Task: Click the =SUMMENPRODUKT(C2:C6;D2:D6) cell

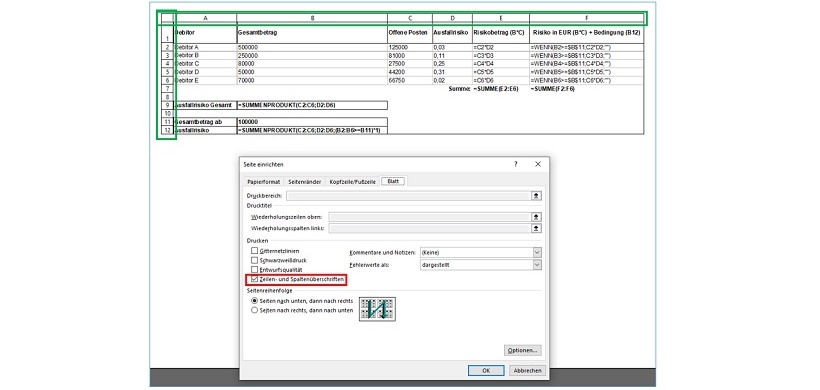Action: (x=312, y=105)
